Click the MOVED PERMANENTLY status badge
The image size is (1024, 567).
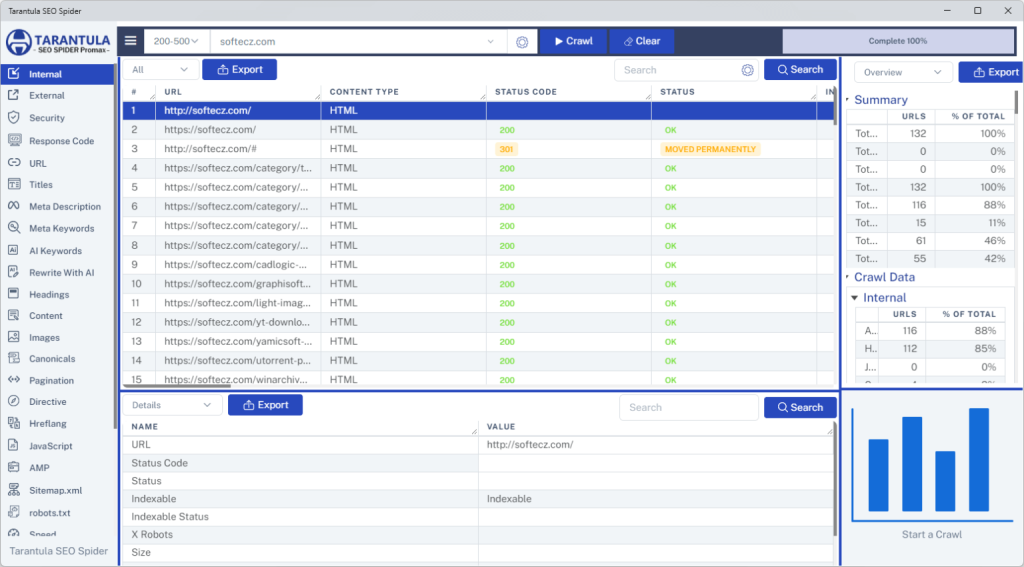[711, 149]
